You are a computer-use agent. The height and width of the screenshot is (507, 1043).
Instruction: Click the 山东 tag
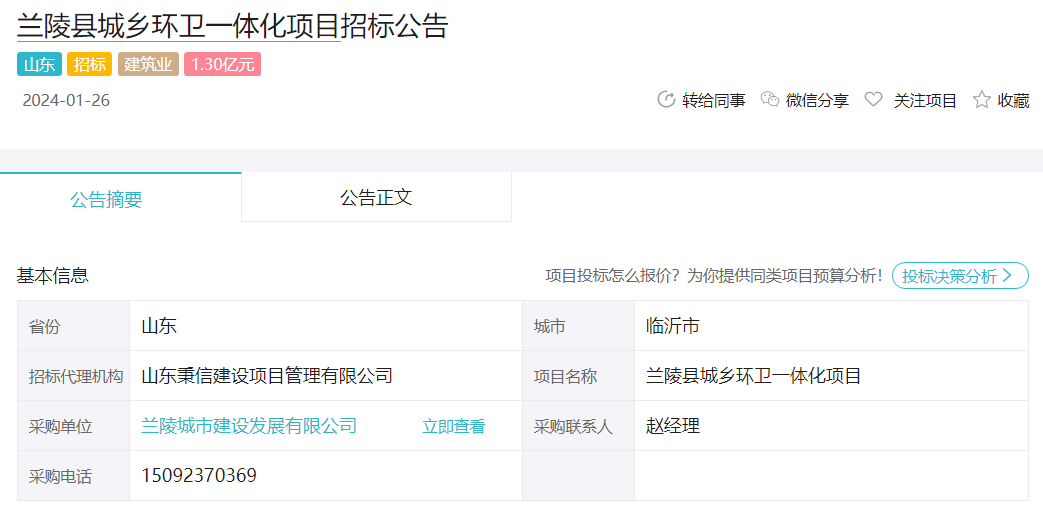pos(39,65)
